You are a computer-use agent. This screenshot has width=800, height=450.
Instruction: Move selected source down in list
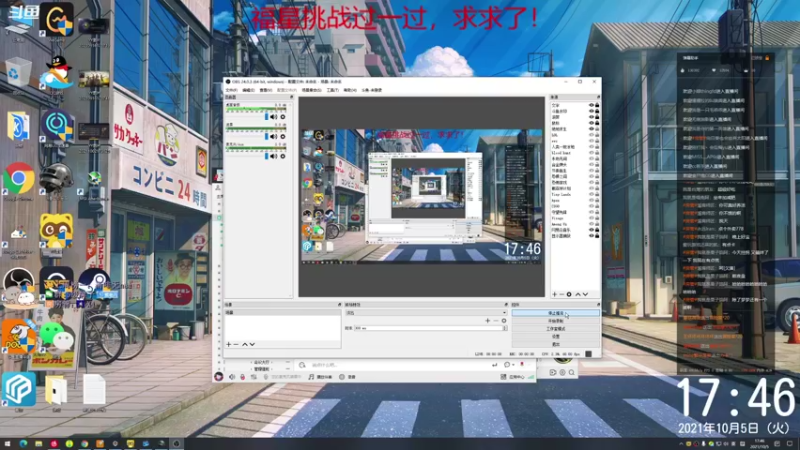click(585, 294)
